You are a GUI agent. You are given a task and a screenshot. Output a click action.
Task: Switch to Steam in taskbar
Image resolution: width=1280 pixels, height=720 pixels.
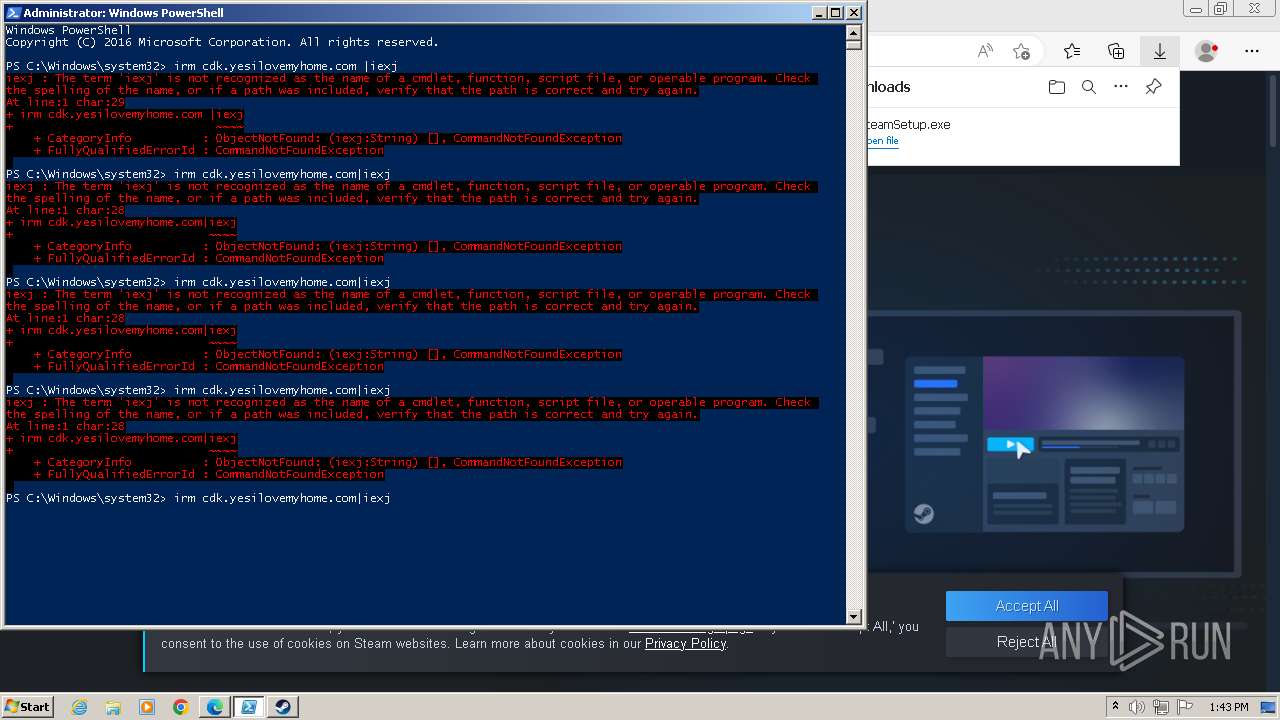coord(283,707)
